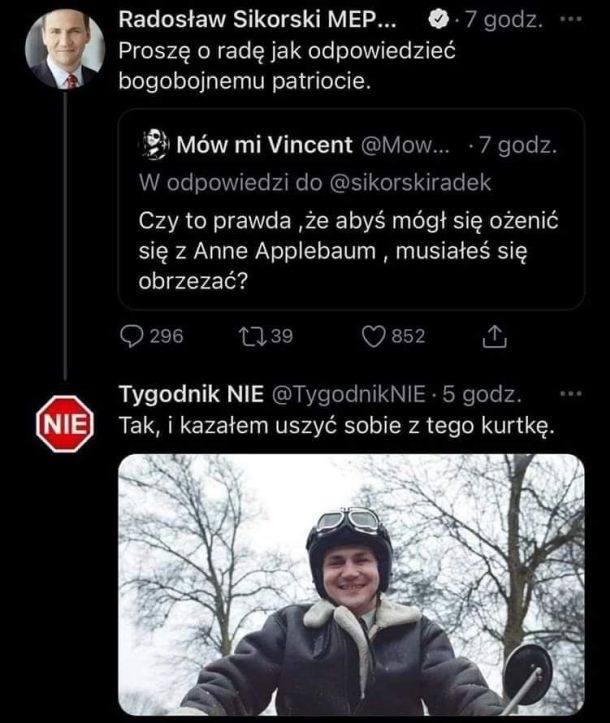This screenshot has height=723, width=610.
Task: Click the reply speech-bubble icon
Action: tap(133, 337)
